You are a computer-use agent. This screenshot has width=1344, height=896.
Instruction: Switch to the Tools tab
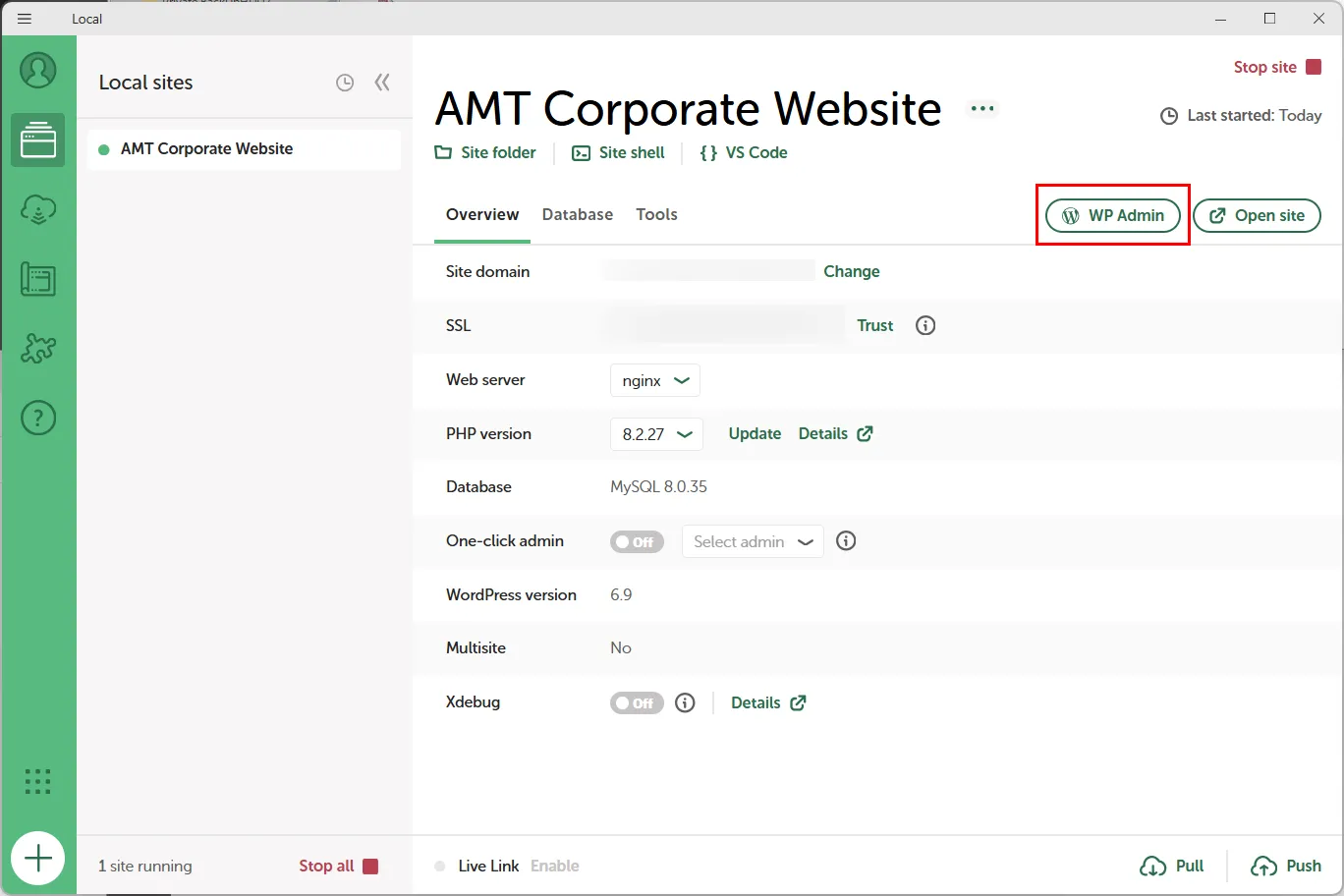(656, 214)
